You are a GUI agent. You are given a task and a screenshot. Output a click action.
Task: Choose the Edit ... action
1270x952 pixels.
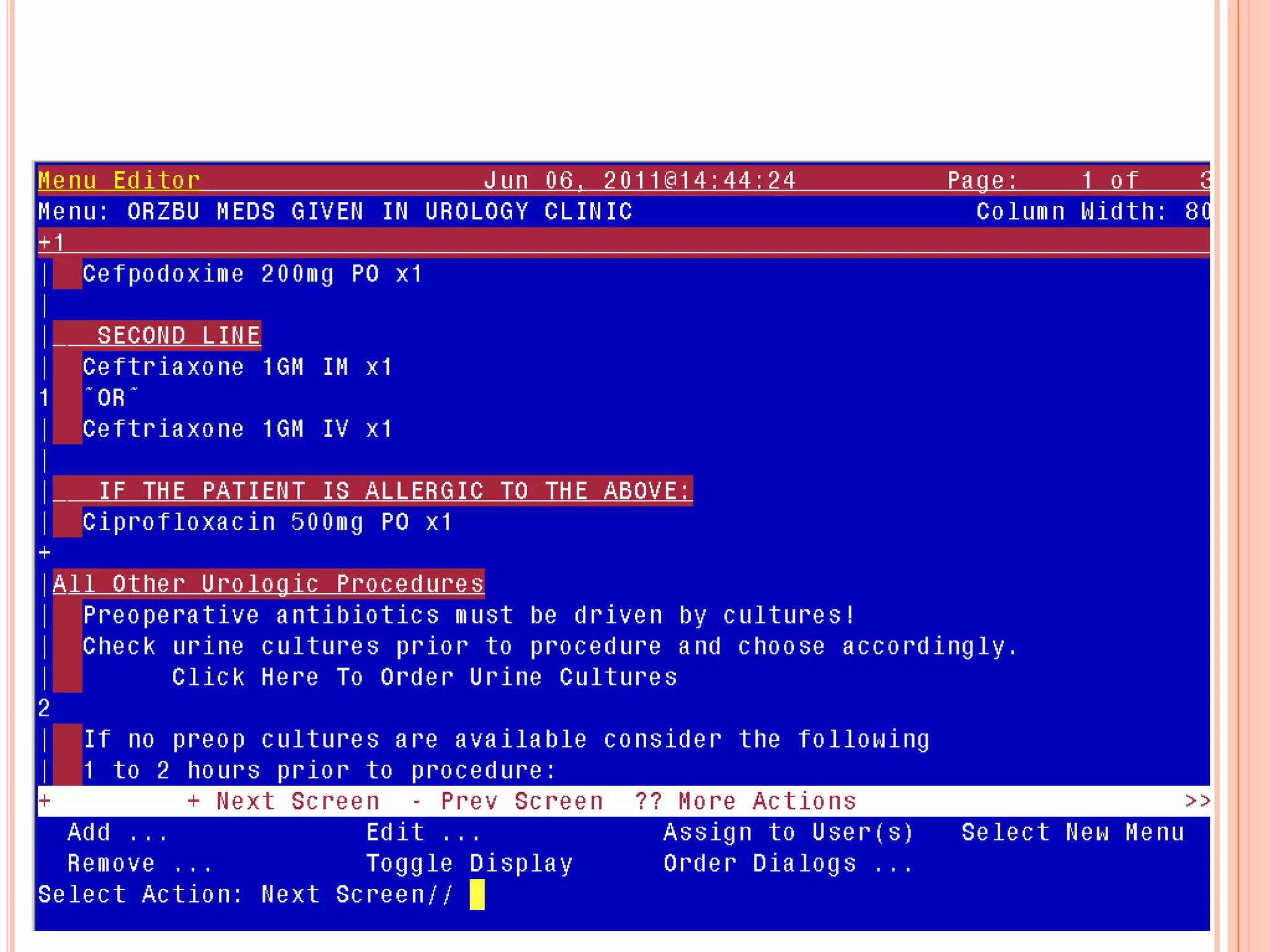(422, 832)
